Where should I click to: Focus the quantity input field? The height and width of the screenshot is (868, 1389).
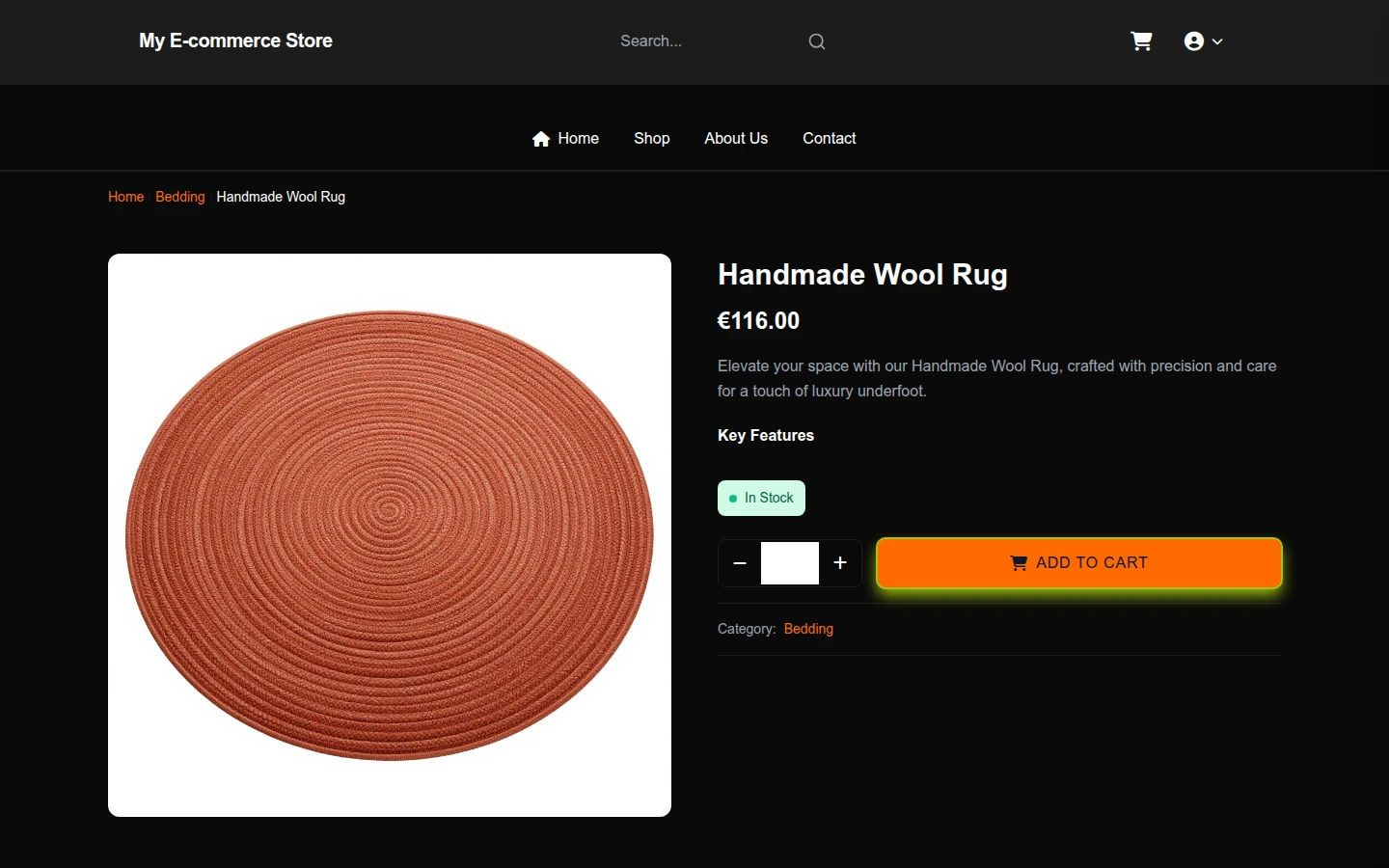(790, 563)
